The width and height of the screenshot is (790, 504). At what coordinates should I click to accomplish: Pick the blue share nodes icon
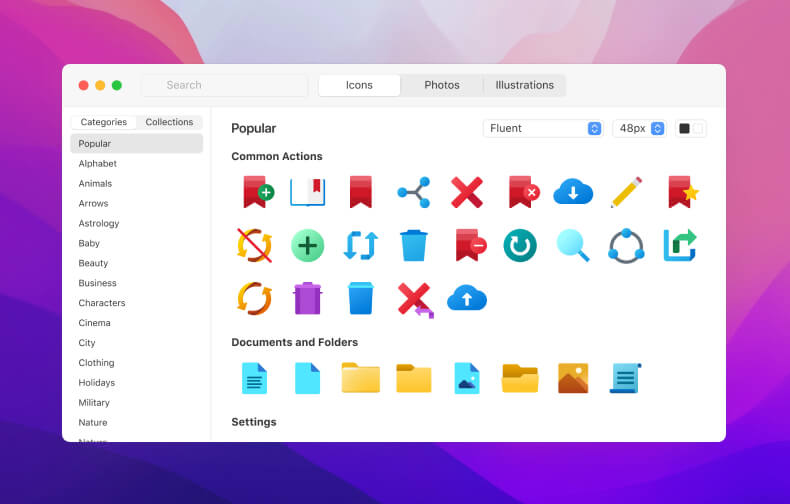tap(414, 192)
